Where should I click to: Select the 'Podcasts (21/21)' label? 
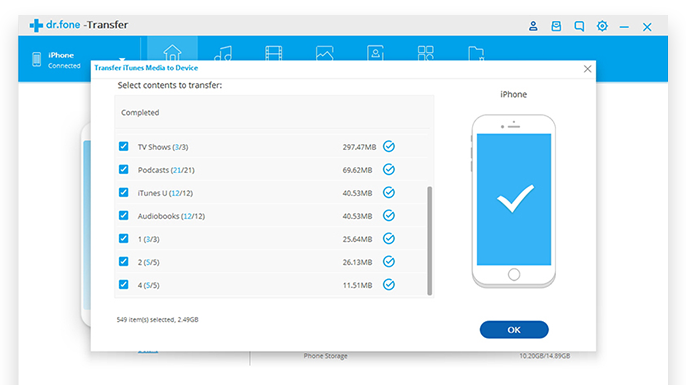pos(166,170)
